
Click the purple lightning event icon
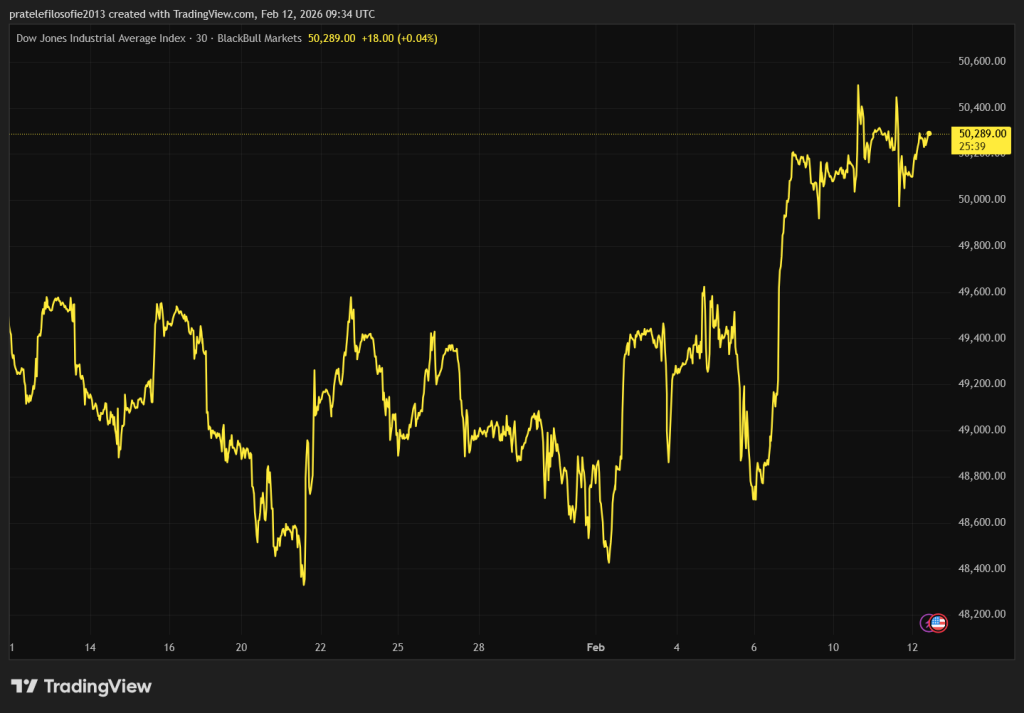(927, 623)
